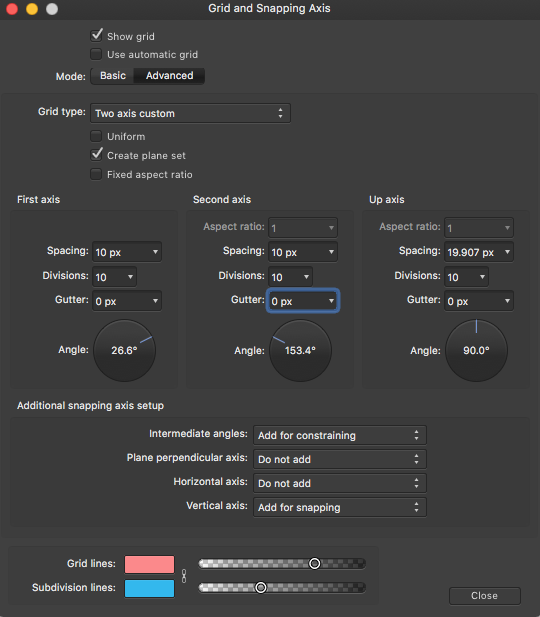Open the Grid type dropdown
Viewport: 540px width, 617px height.
(190, 113)
